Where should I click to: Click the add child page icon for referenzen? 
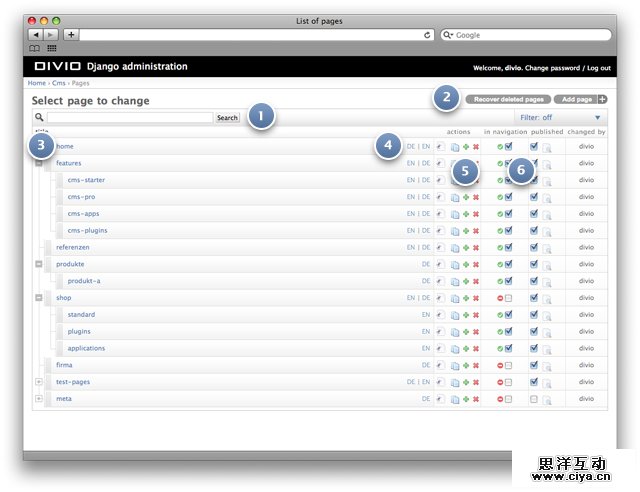coord(466,248)
